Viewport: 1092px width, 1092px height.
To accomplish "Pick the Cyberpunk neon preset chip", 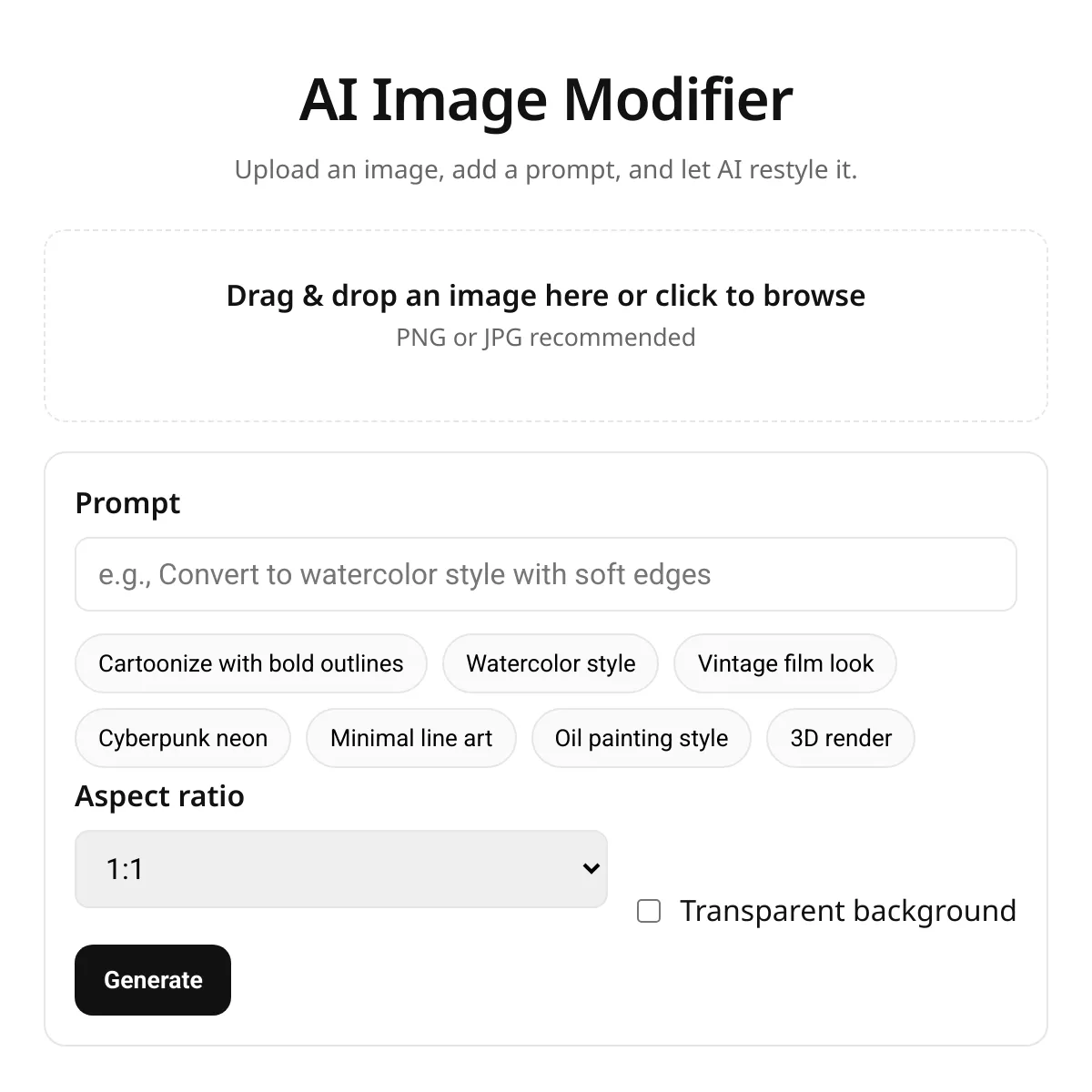I will [x=183, y=738].
